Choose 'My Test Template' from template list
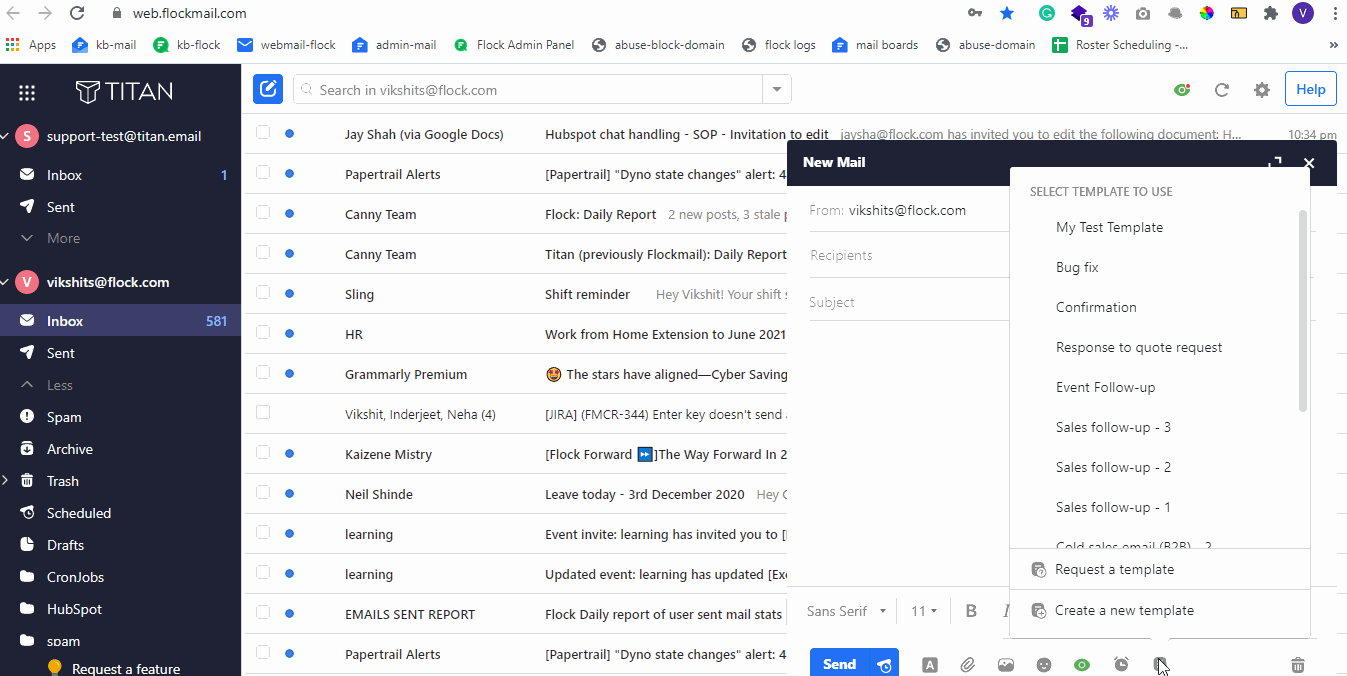1347x676 pixels. 1110,227
